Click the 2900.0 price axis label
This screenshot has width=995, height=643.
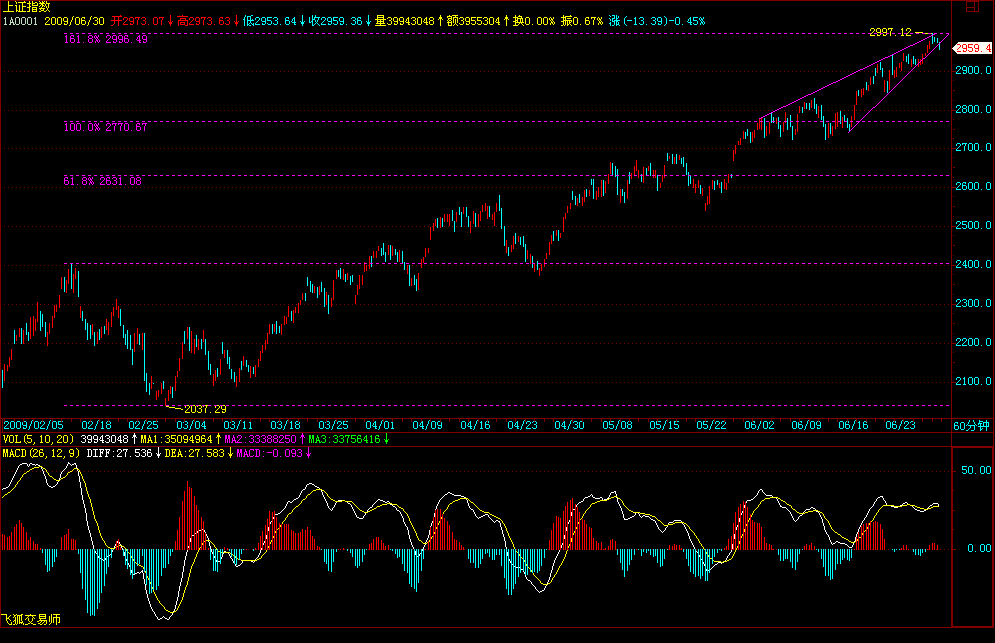(973, 70)
